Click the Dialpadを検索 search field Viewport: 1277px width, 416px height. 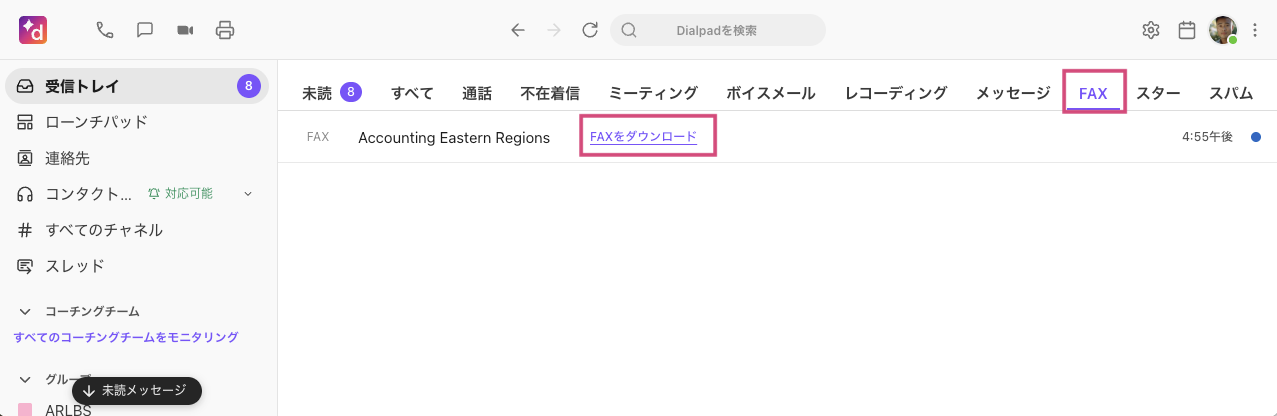(717, 30)
